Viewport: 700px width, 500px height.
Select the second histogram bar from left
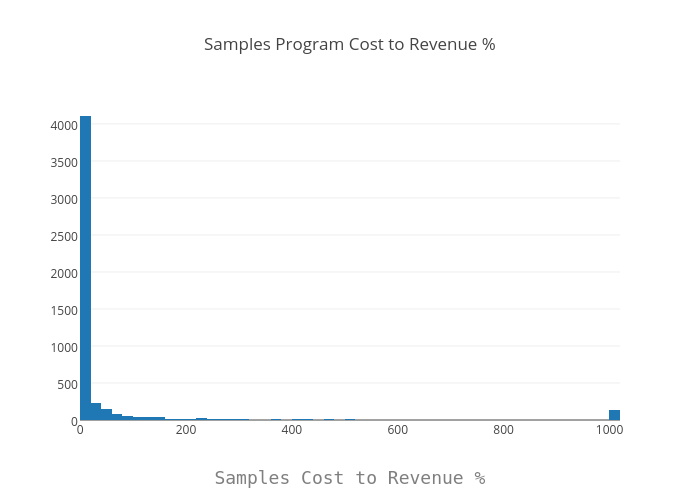click(96, 412)
